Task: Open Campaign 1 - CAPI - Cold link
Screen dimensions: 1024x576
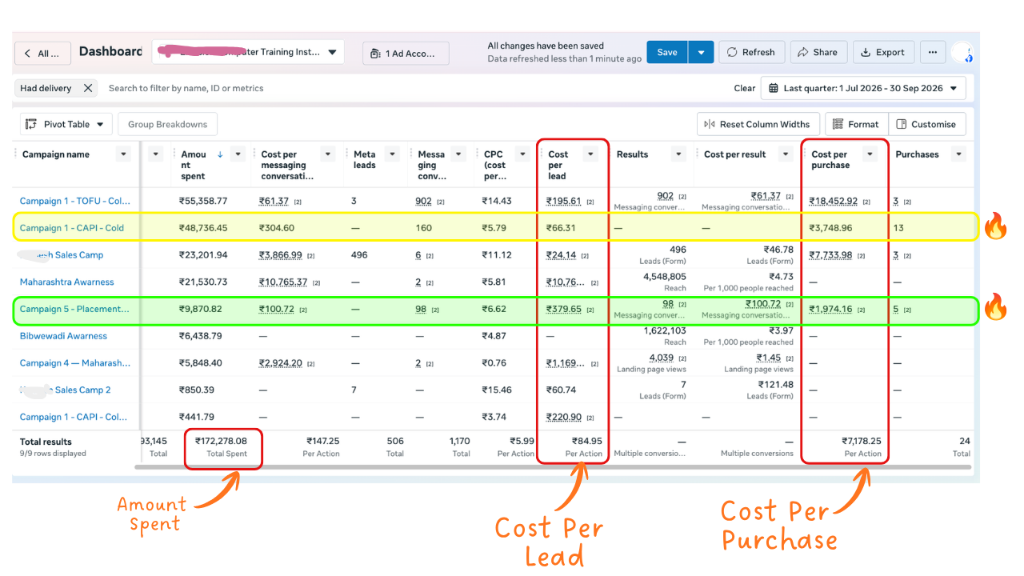Action: pos(71,228)
